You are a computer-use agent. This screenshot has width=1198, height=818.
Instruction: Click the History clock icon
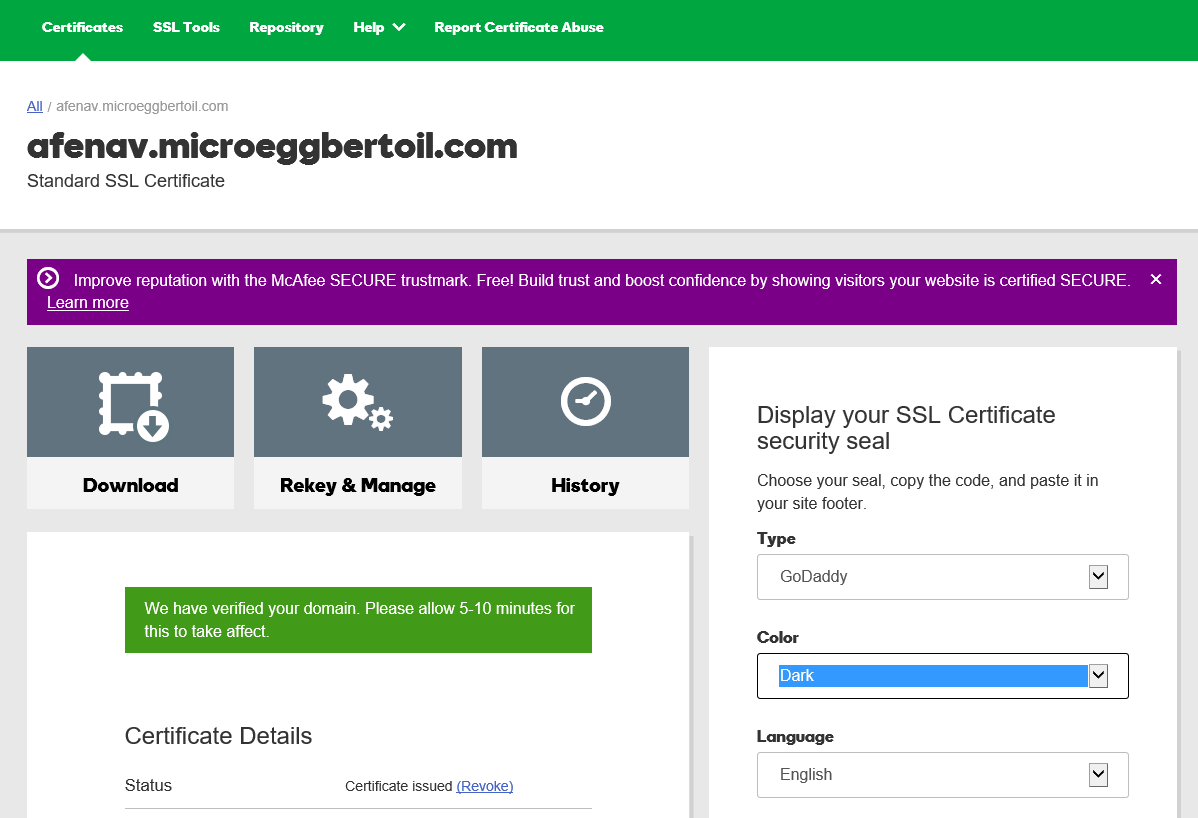click(585, 402)
